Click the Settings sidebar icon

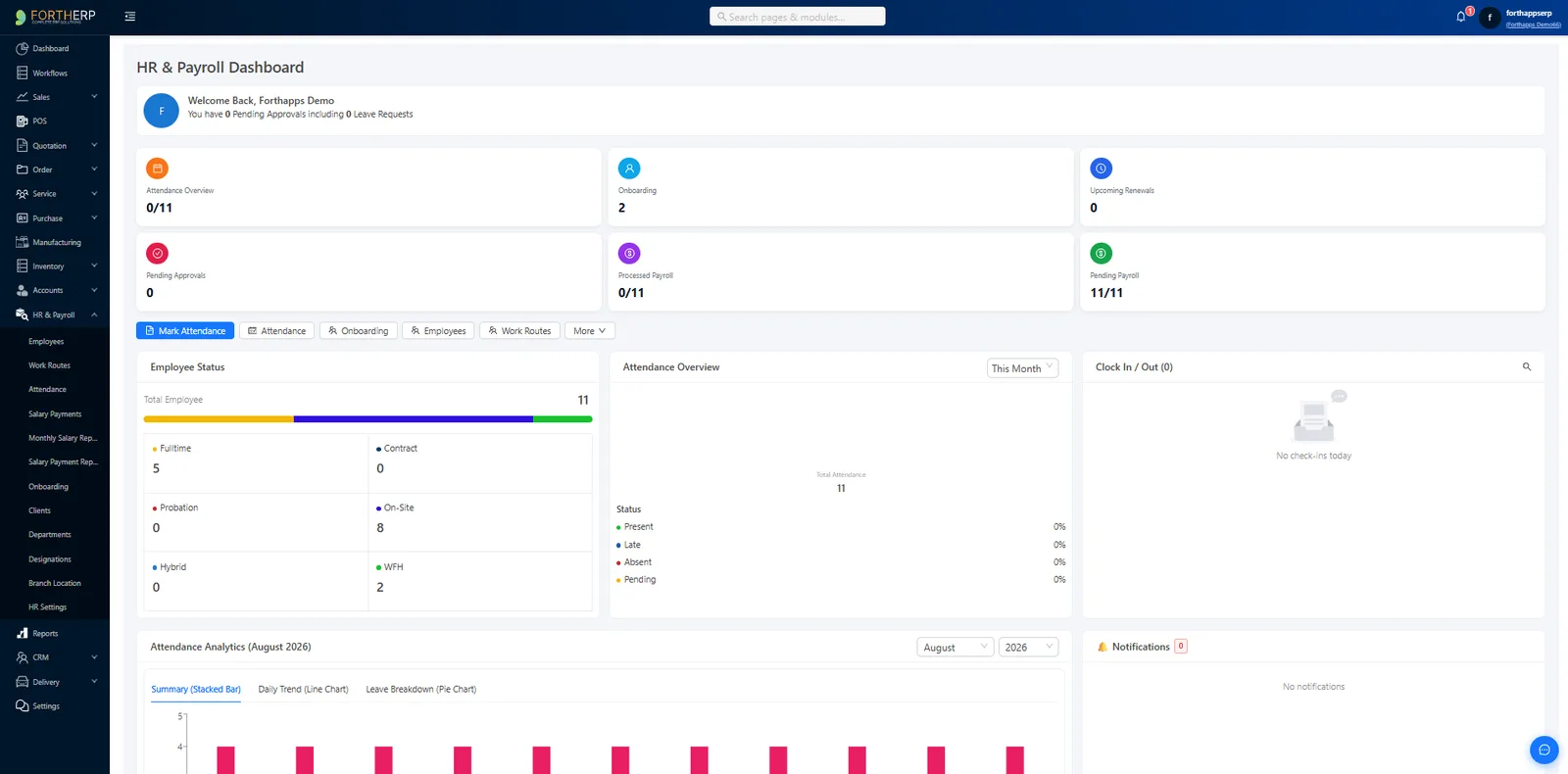[x=22, y=705]
